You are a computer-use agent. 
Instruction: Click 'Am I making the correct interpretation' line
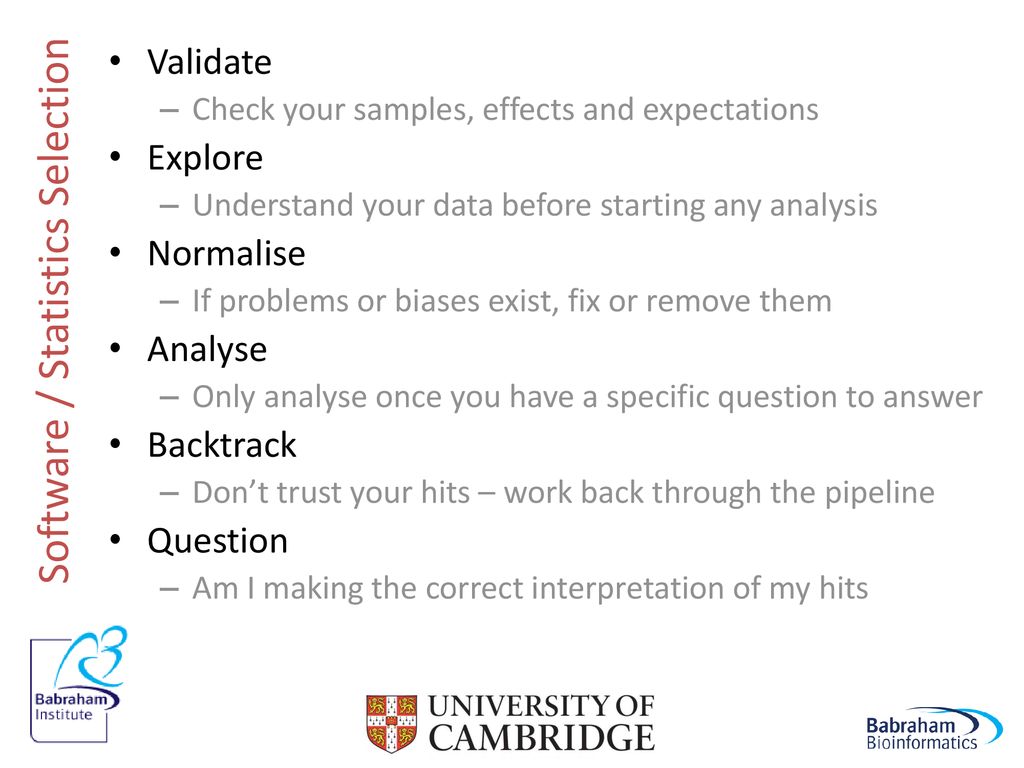click(x=530, y=588)
